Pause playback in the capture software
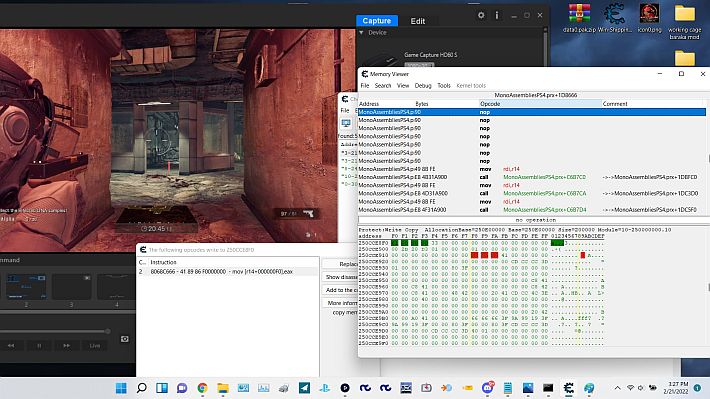 pyautogui.click(x=39, y=346)
